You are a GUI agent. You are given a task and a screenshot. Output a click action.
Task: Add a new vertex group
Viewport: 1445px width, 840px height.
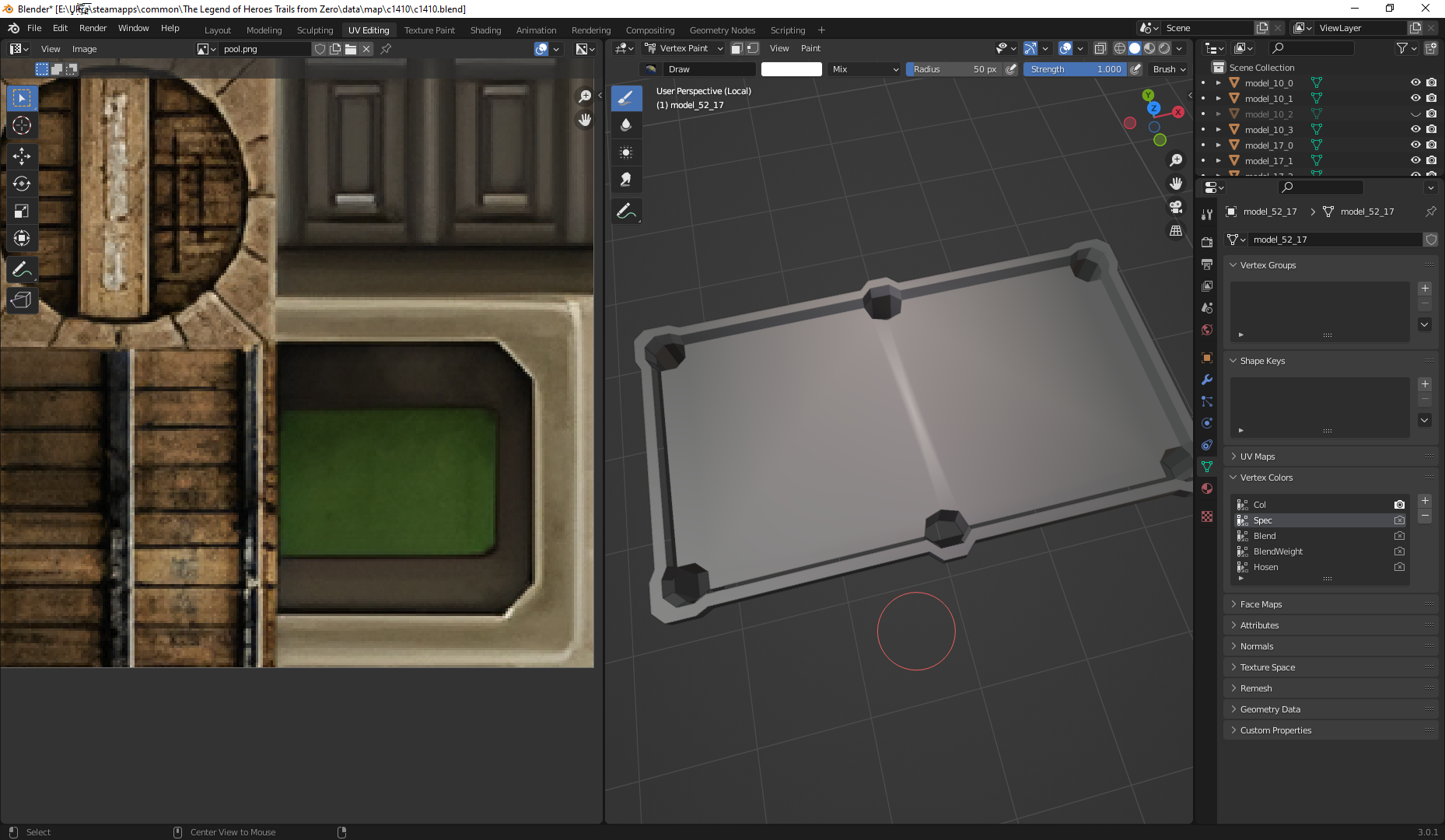[1425, 289]
